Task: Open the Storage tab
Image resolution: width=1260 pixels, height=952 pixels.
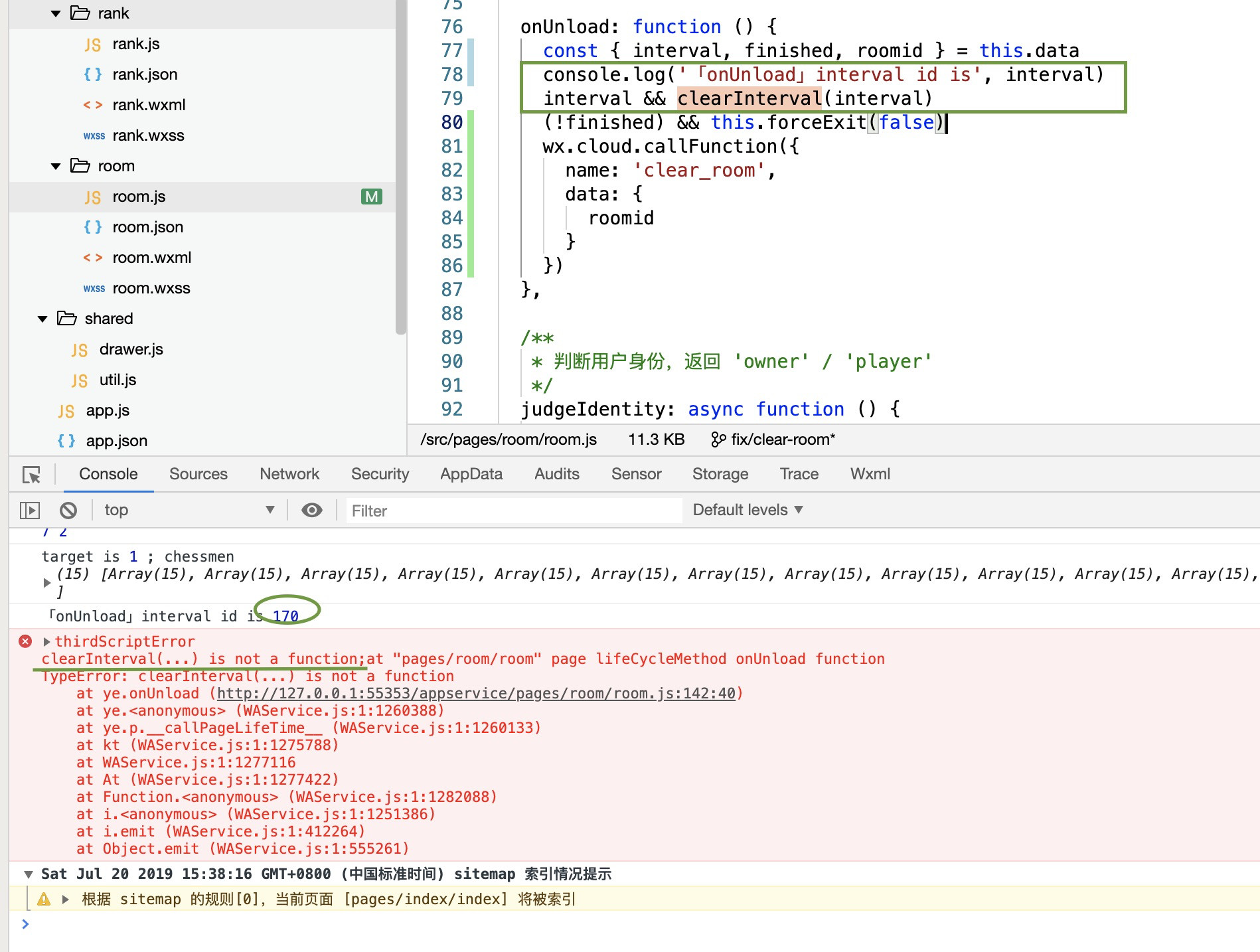Action: [720, 474]
